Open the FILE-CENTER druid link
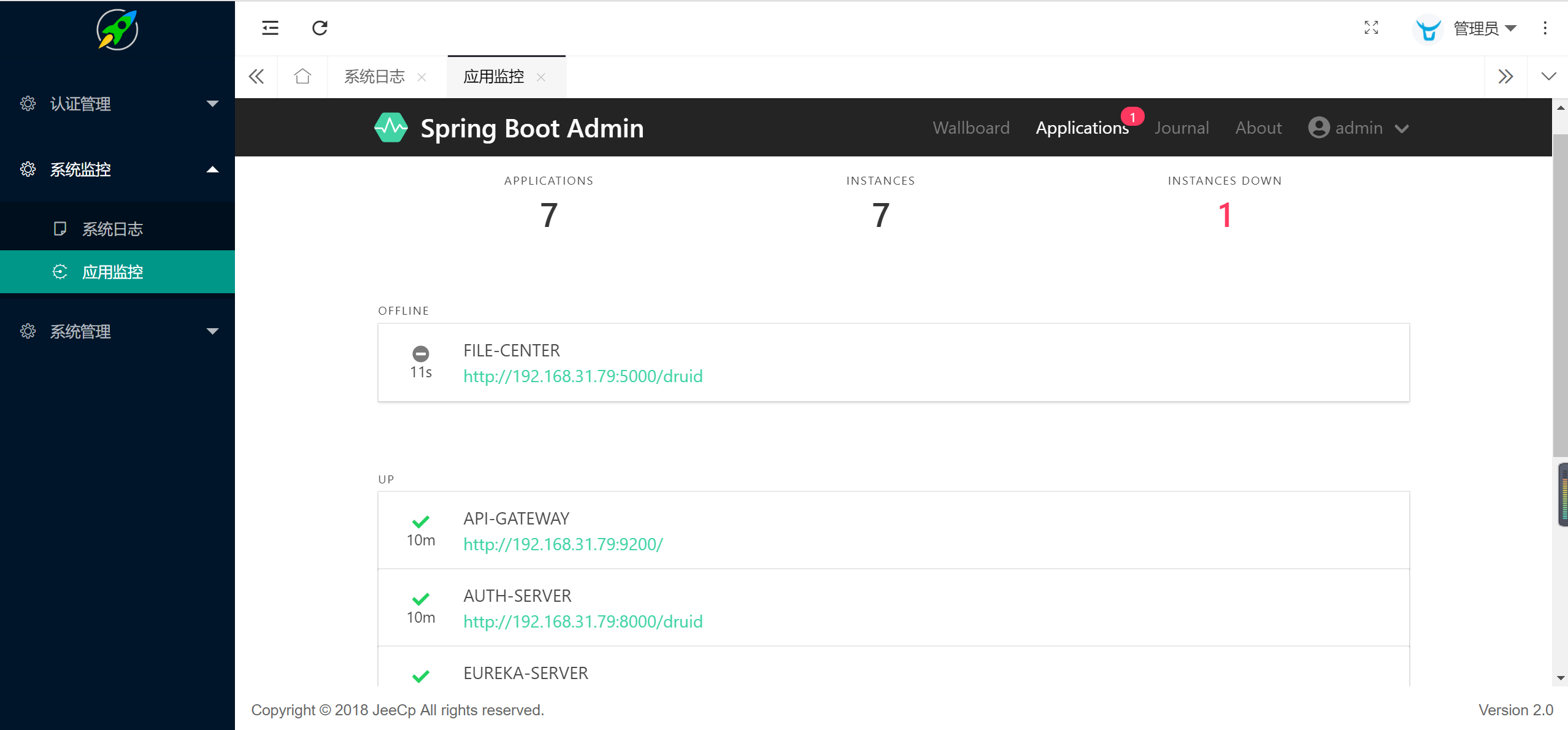This screenshot has width=1568, height=730. coord(583,376)
